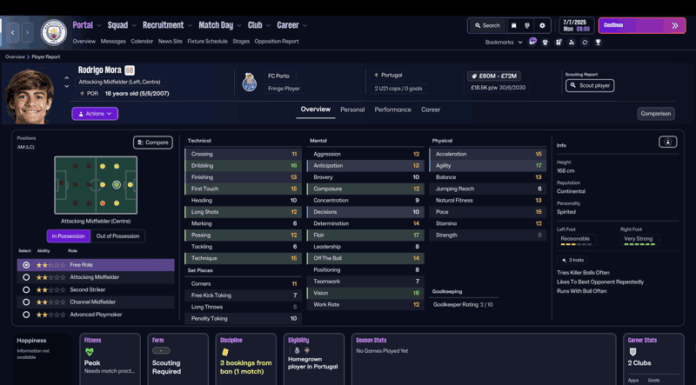Click the bookmark icon beside Search
The height and width of the screenshot is (385, 696).
[514, 26]
